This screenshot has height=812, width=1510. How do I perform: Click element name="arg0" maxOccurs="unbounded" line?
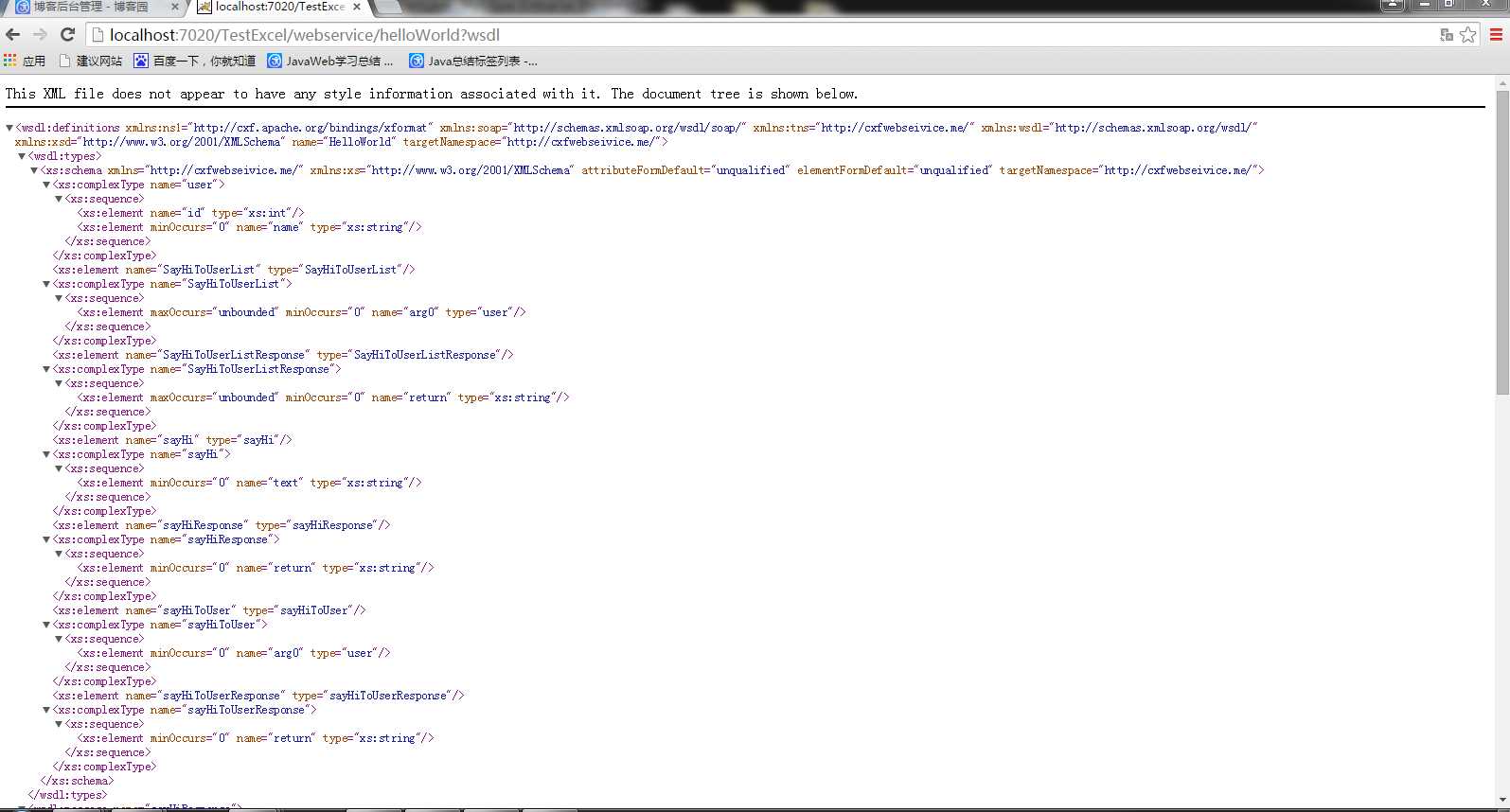[x=301, y=312]
